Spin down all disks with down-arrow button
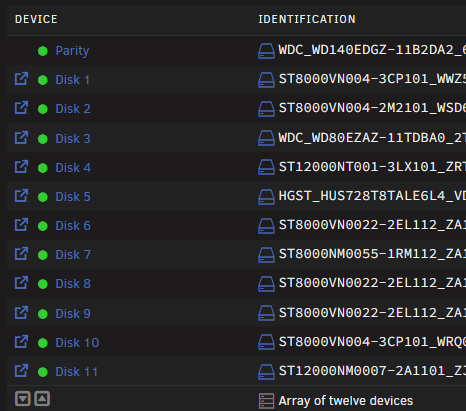The height and width of the screenshot is (411, 466). pyautogui.click(x=23, y=399)
